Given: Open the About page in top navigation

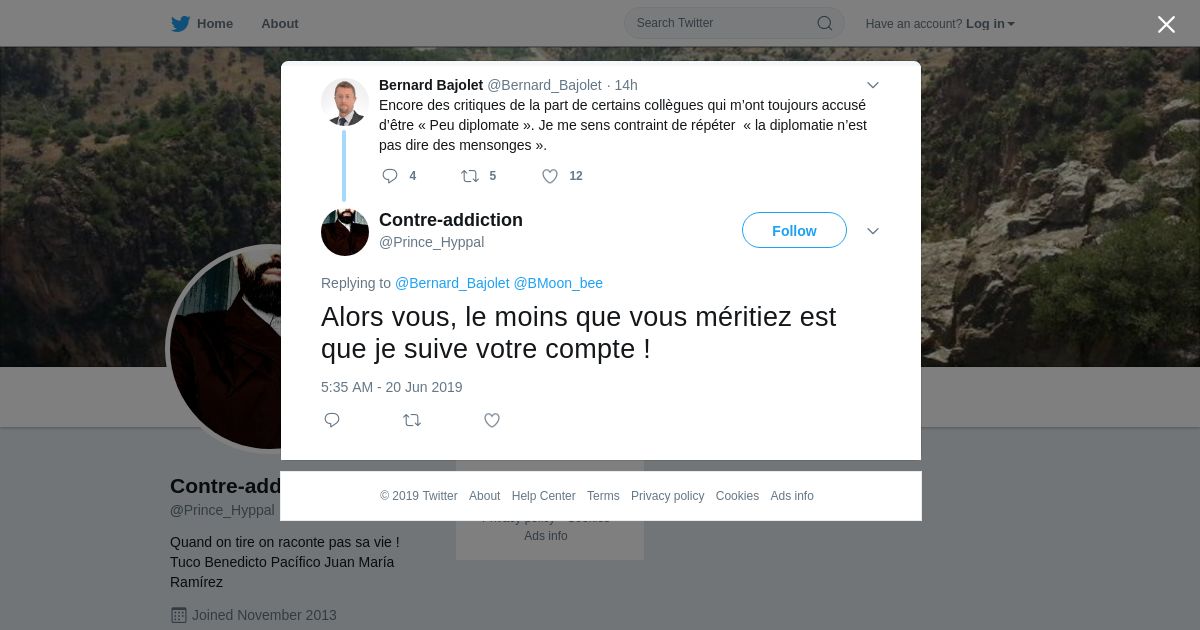Looking at the screenshot, I should (280, 24).
